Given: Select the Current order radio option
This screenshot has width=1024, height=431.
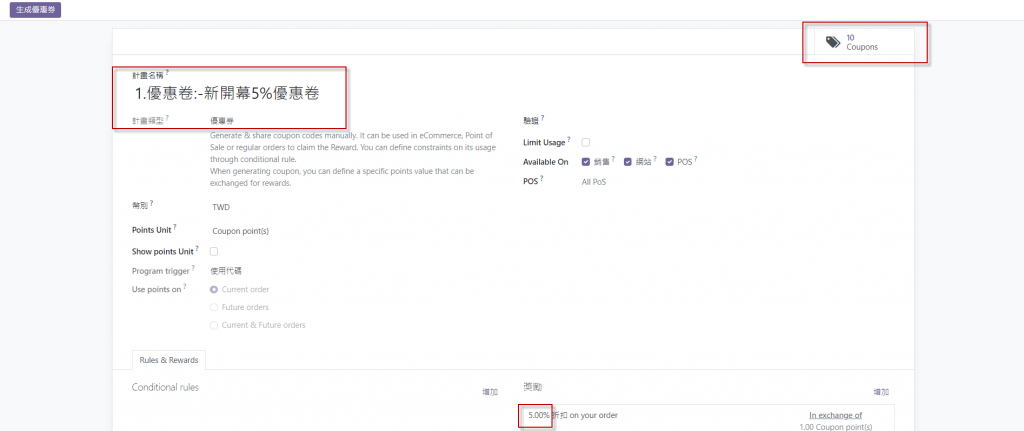Looking at the screenshot, I should click(214, 289).
